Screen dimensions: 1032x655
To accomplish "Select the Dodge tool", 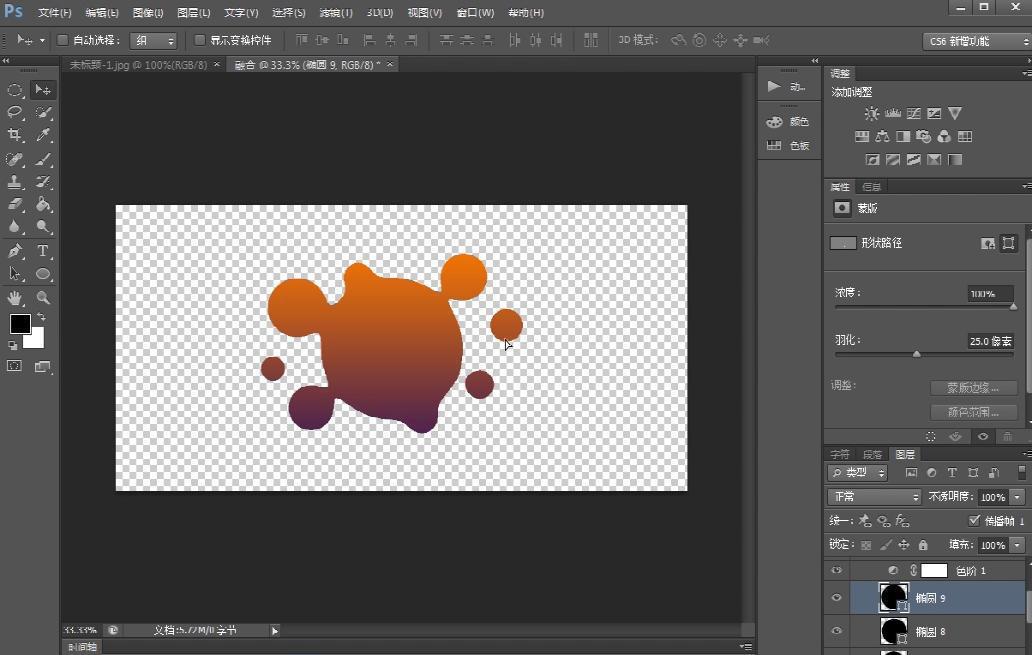I will (x=43, y=227).
